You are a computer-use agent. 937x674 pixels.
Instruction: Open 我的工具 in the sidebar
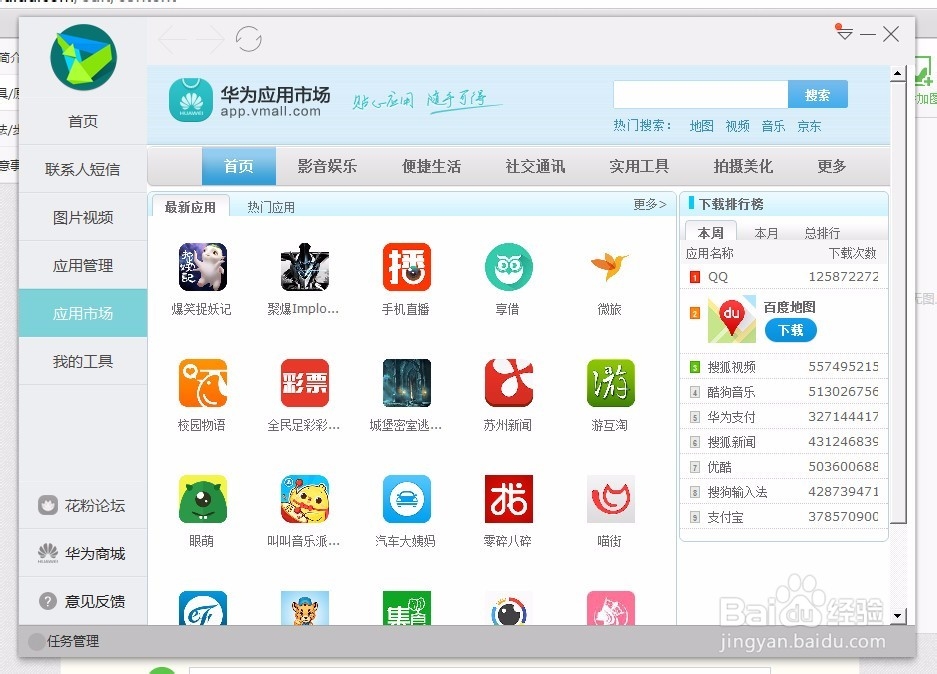click(83, 361)
